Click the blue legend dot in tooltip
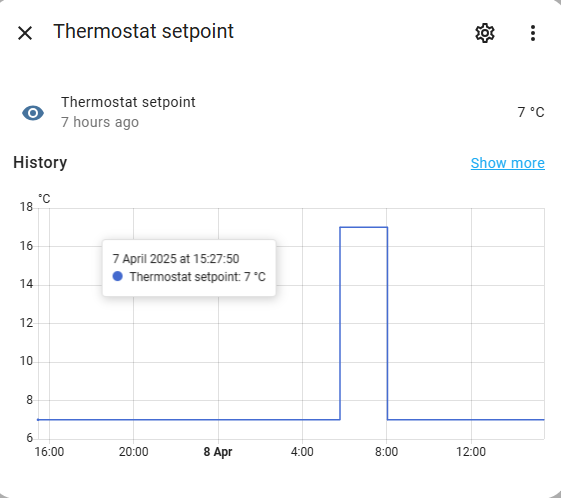The height and width of the screenshot is (498, 561). click(x=118, y=276)
